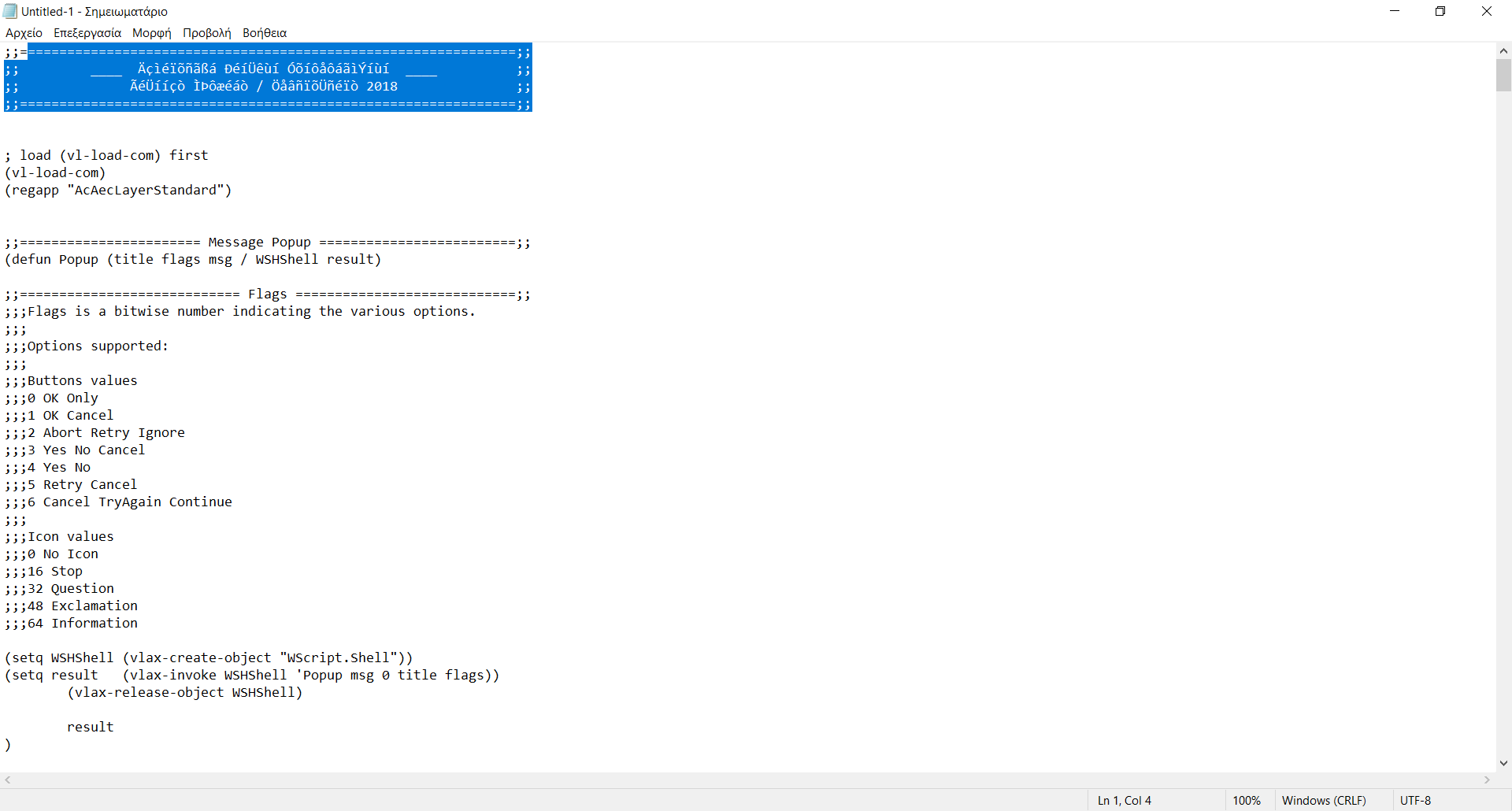Click the UTF-8 encoding indicator
Screen dimensions: 1512x811
[1415, 801]
